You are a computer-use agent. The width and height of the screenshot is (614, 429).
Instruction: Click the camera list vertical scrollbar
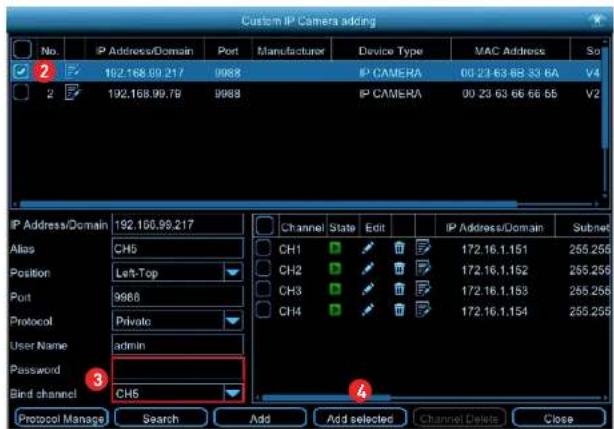[x=605, y=98]
